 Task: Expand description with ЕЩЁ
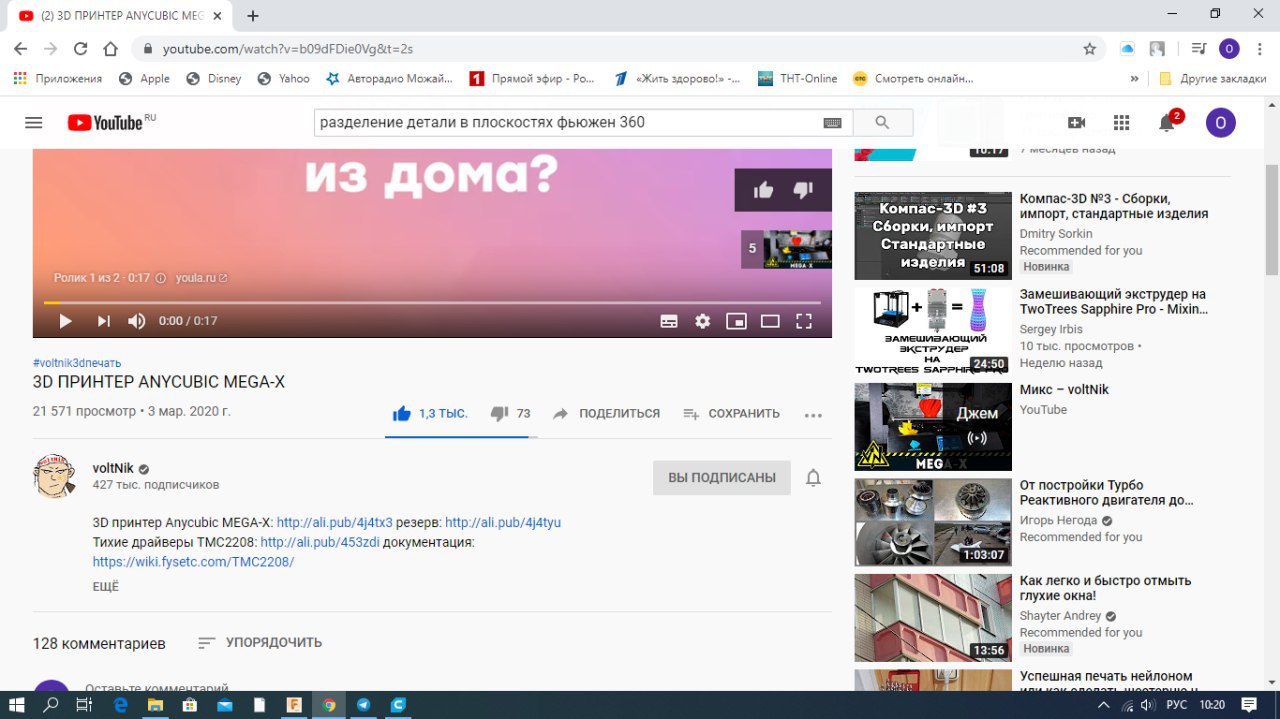tap(106, 586)
